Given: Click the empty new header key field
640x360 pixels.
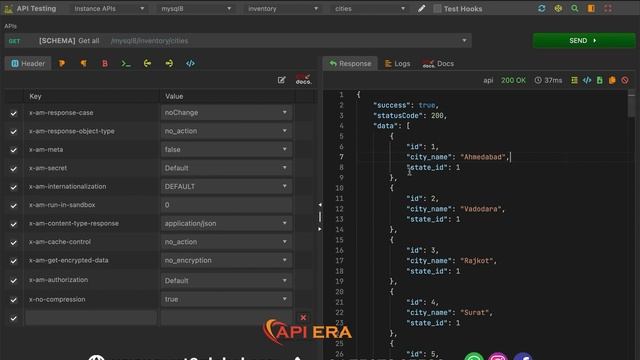Looking at the screenshot, I should pos(91,318).
